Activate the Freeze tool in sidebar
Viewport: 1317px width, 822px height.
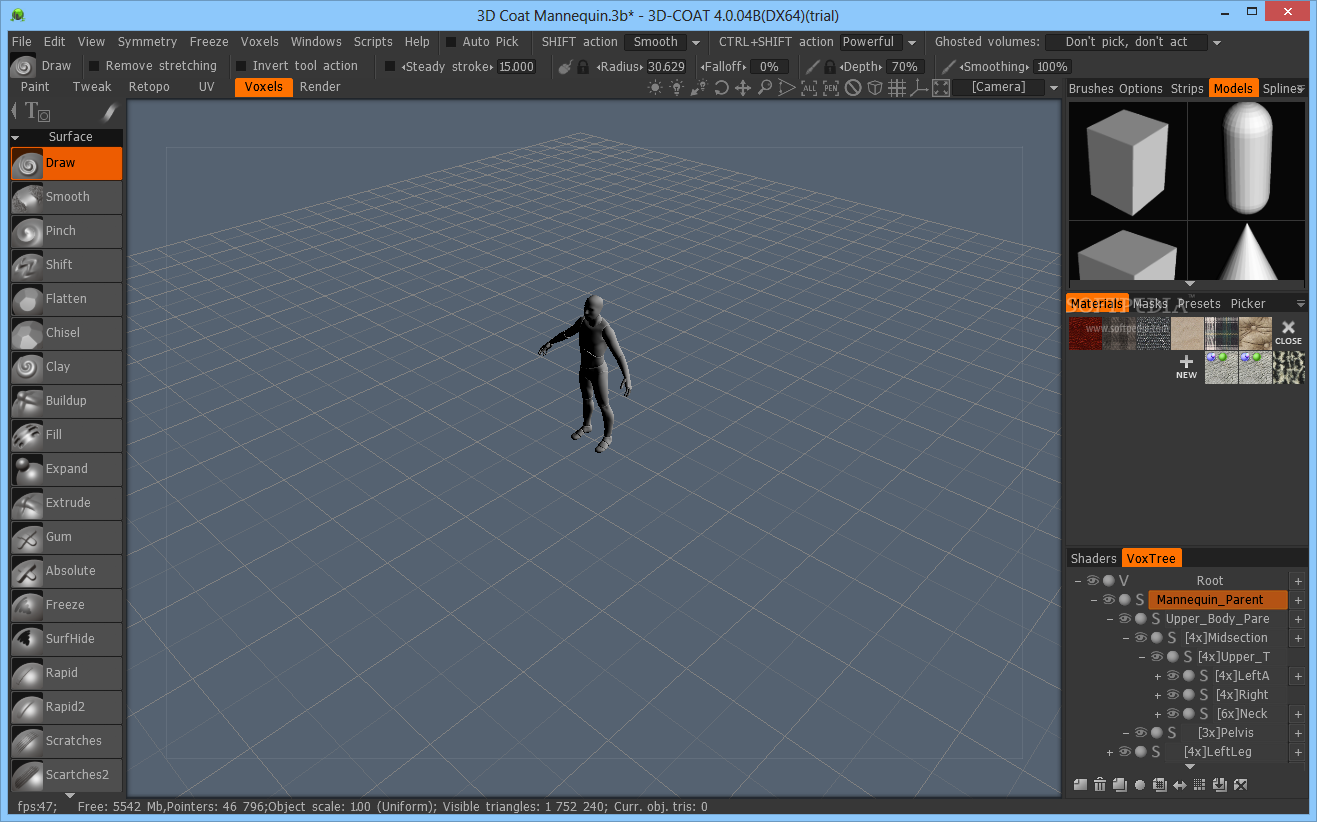coord(66,605)
